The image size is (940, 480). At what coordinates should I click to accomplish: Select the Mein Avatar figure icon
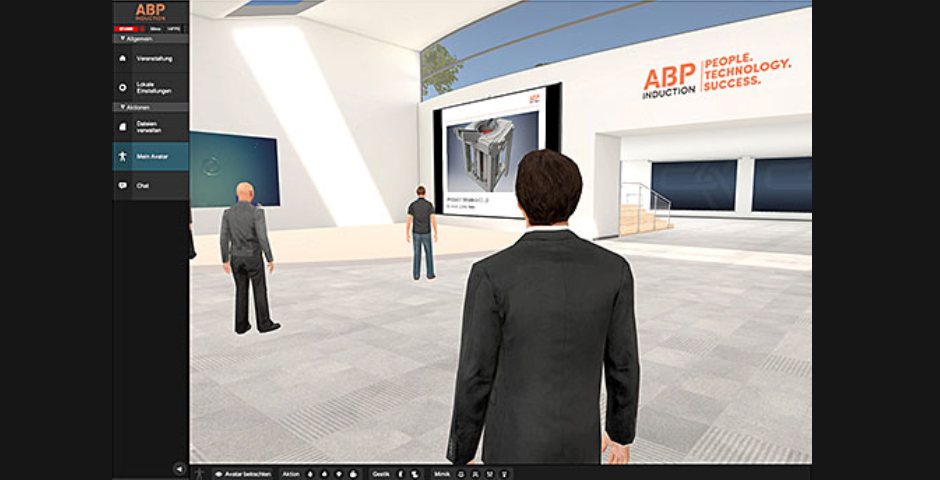click(x=123, y=156)
